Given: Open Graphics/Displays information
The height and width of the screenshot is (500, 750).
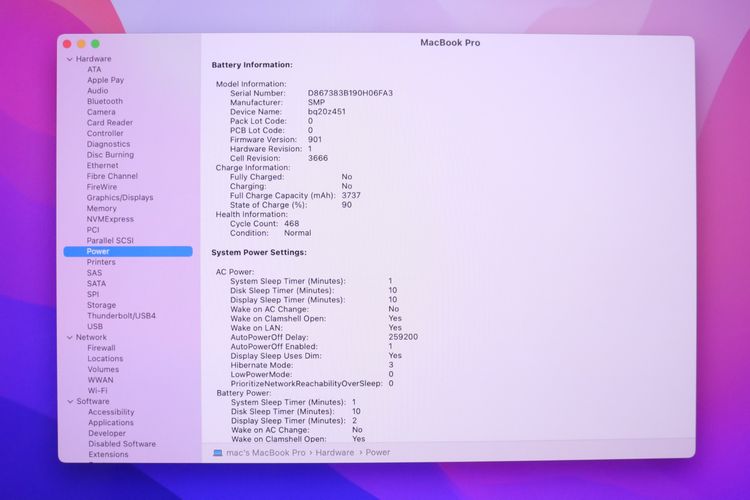Looking at the screenshot, I should click(x=120, y=198).
